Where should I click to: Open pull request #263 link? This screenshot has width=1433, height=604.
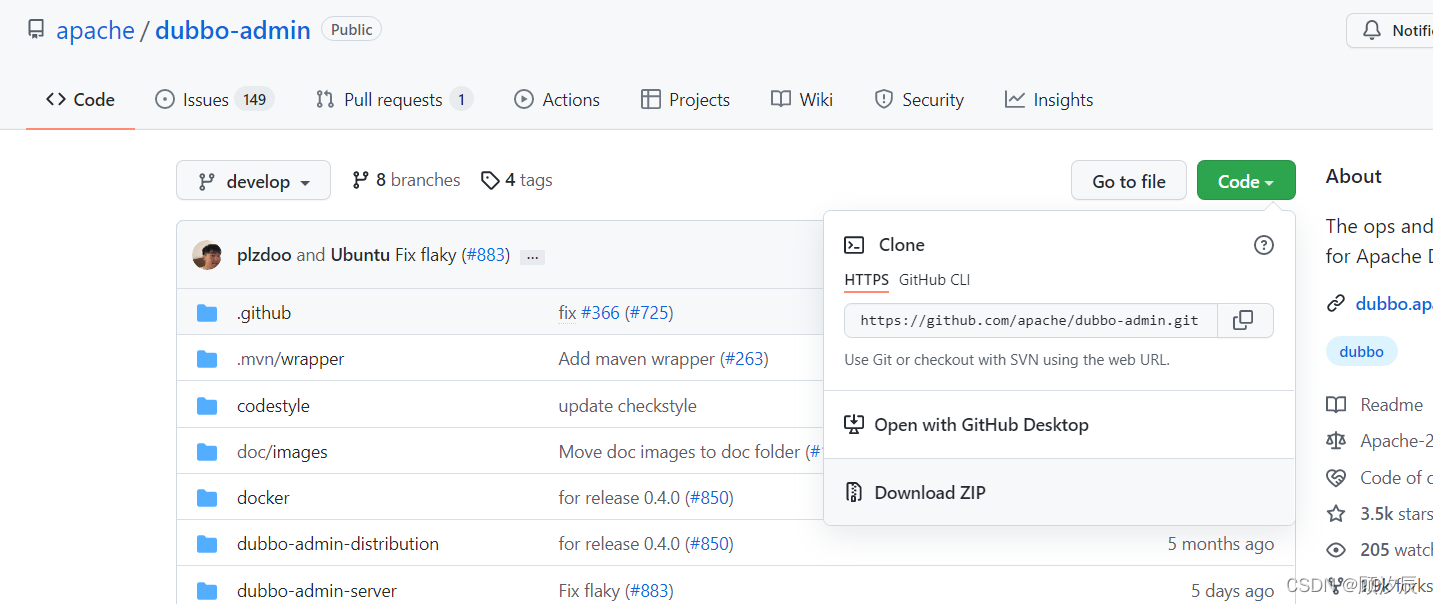tap(744, 359)
